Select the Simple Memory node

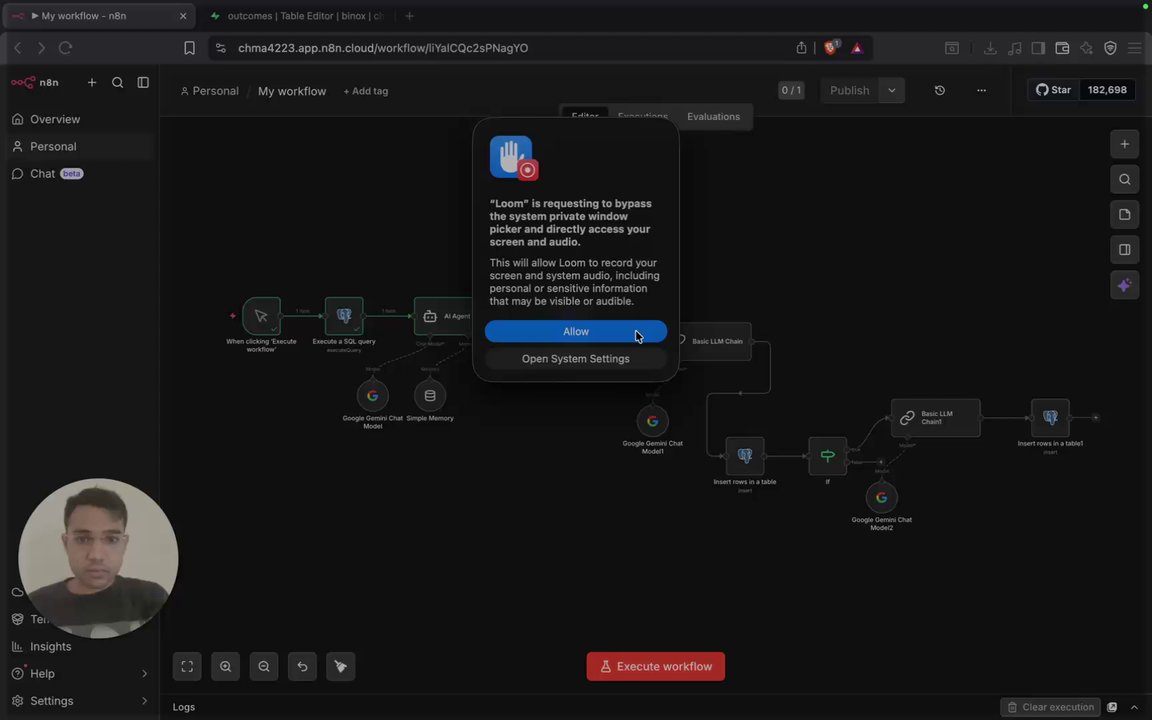(430, 395)
